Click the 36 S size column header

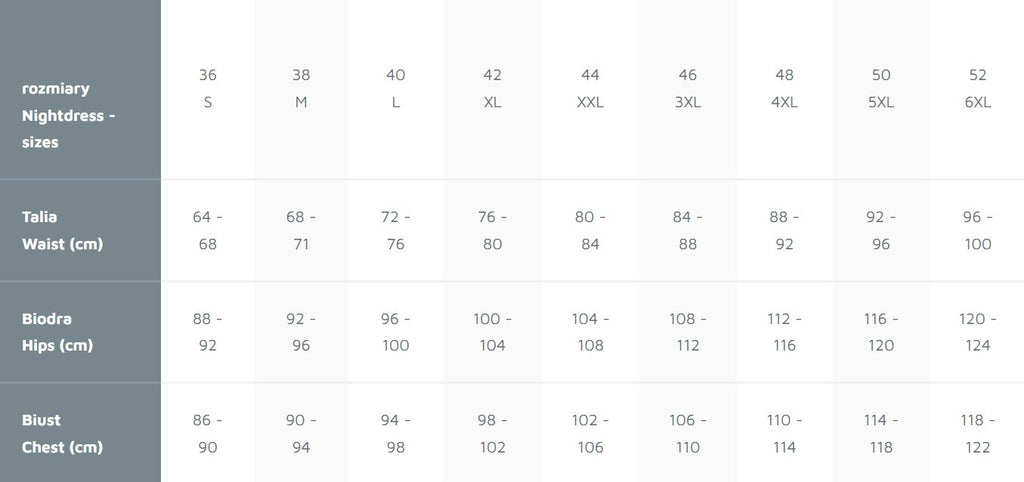tap(208, 88)
